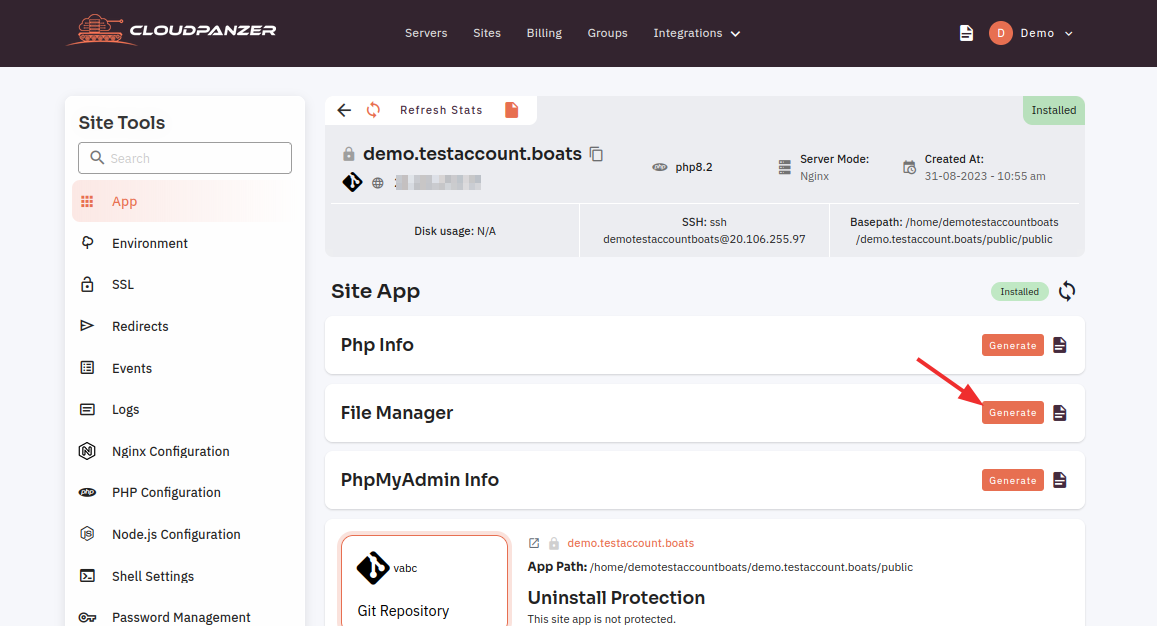Click the Shell Settings terminal icon
The image size is (1157, 626).
87,576
